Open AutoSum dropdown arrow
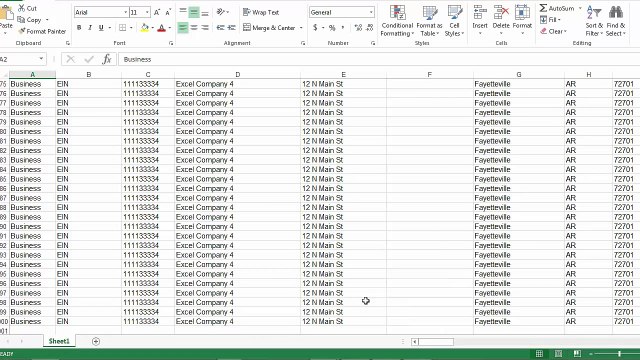The height and width of the screenshot is (360, 640). click(580, 8)
